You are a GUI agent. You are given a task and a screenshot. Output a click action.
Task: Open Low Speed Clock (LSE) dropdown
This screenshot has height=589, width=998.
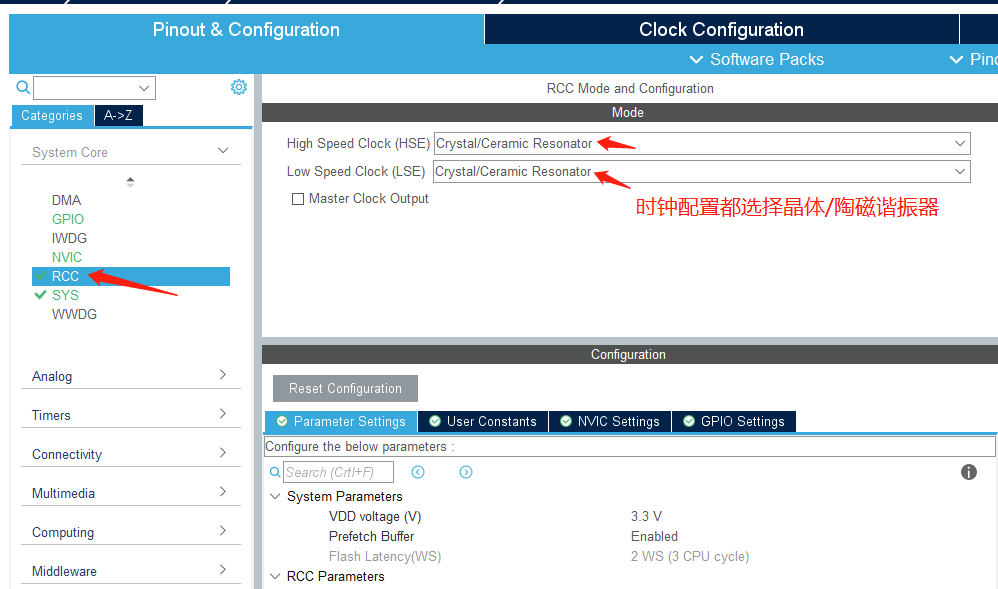coord(702,171)
